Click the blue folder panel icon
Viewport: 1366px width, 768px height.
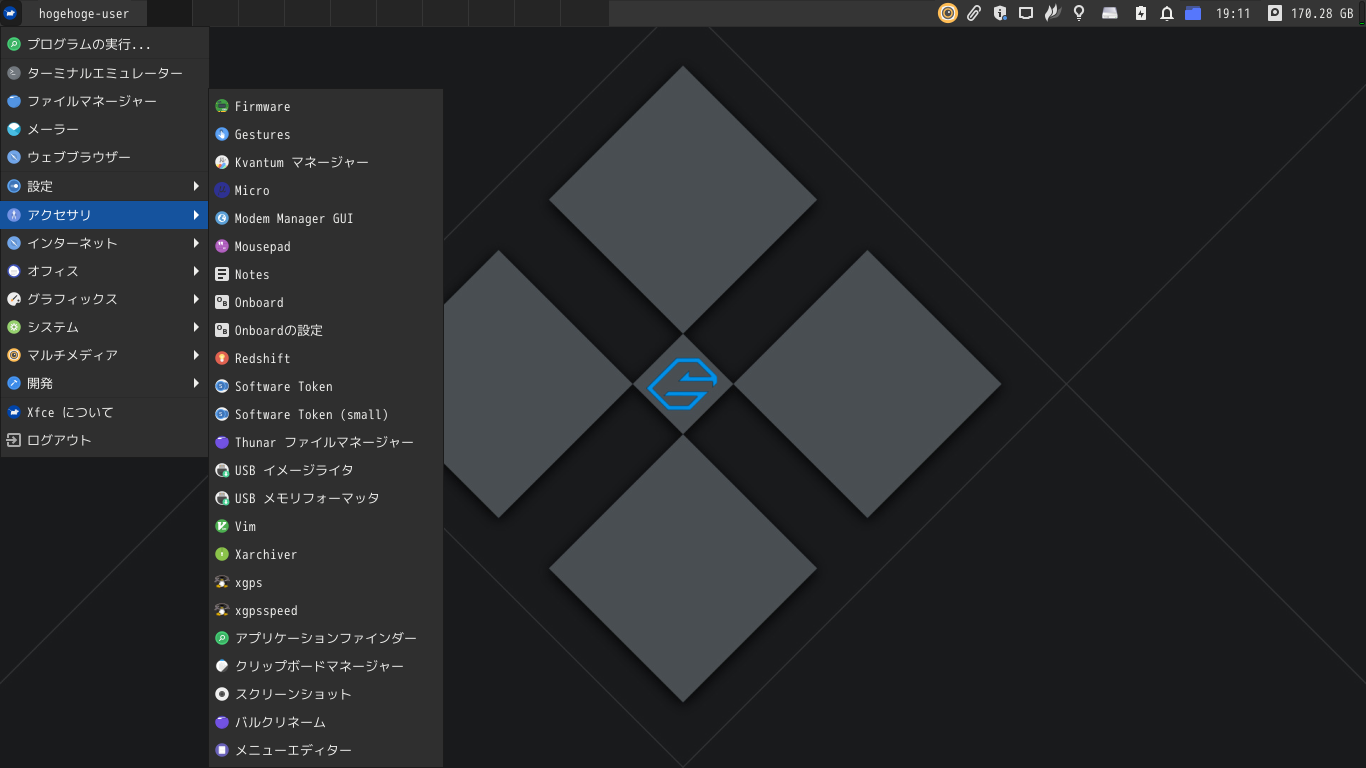tap(1192, 13)
